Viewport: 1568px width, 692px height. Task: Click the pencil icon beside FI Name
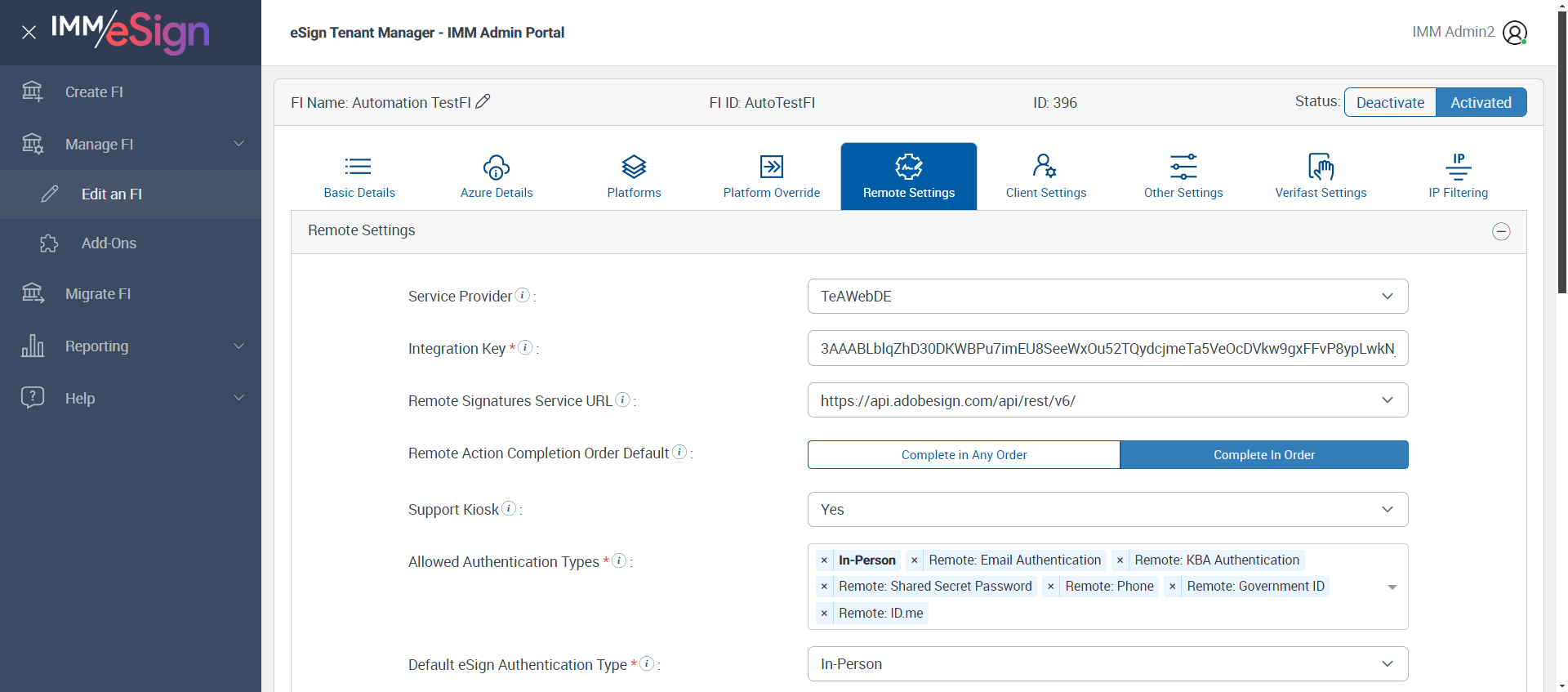coord(483,101)
